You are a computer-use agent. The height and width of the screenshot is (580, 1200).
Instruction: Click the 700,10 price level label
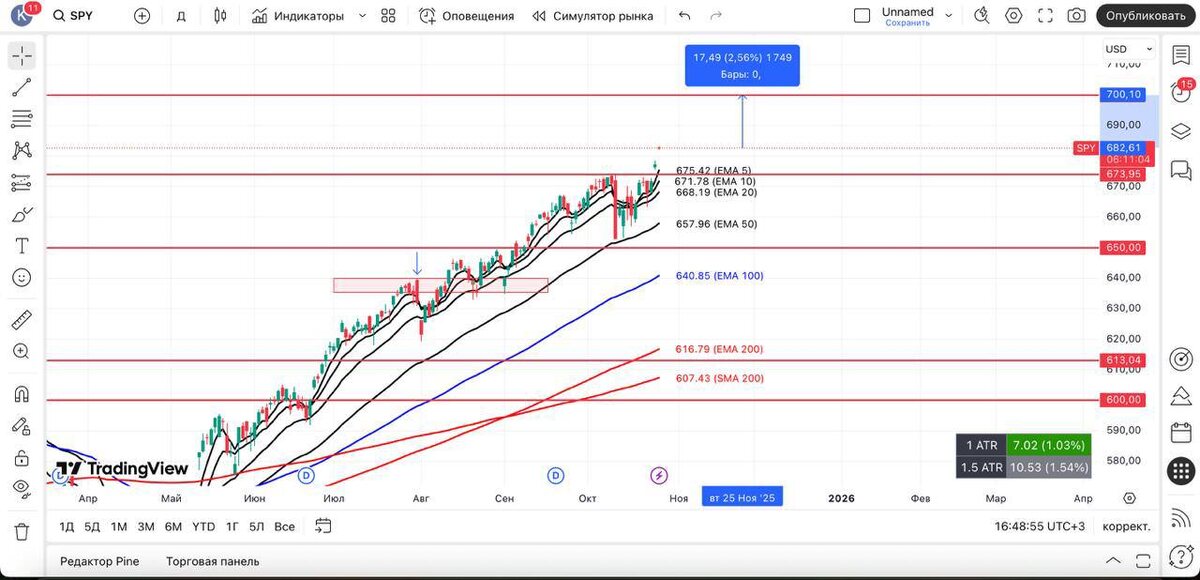point(1123,95)
